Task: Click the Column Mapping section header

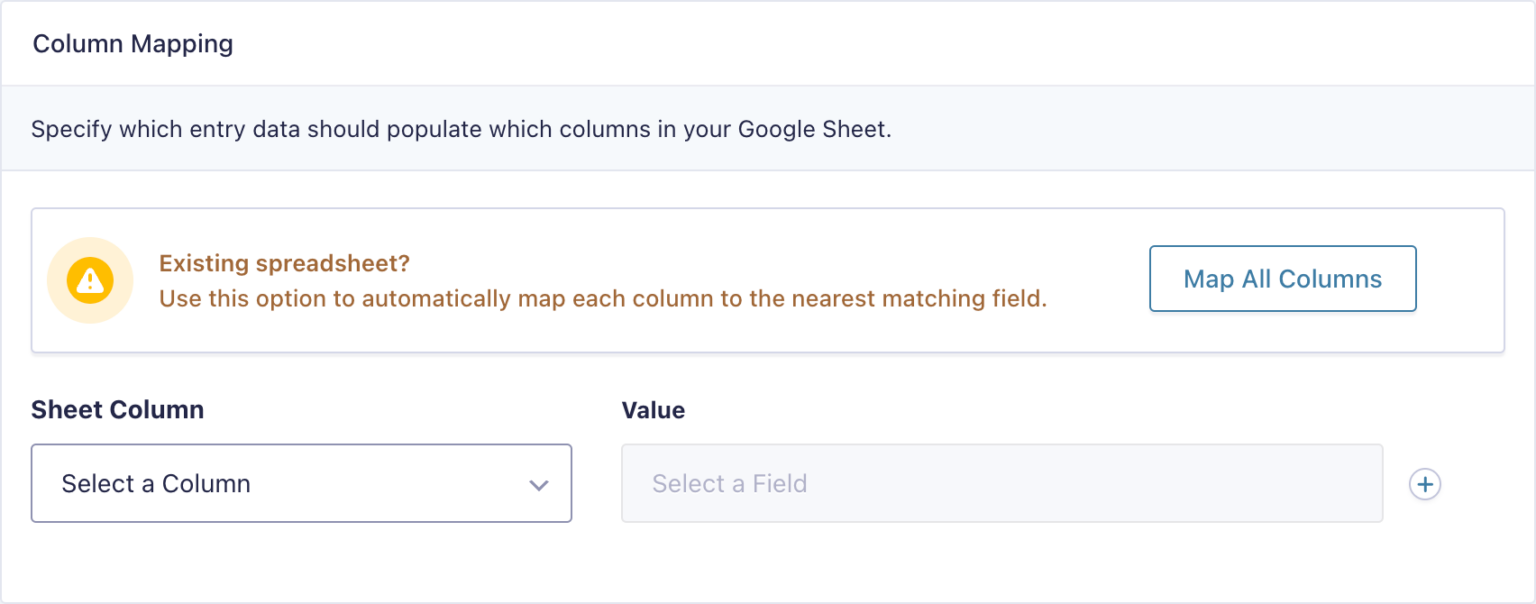Action: click(x=133, y=43)
